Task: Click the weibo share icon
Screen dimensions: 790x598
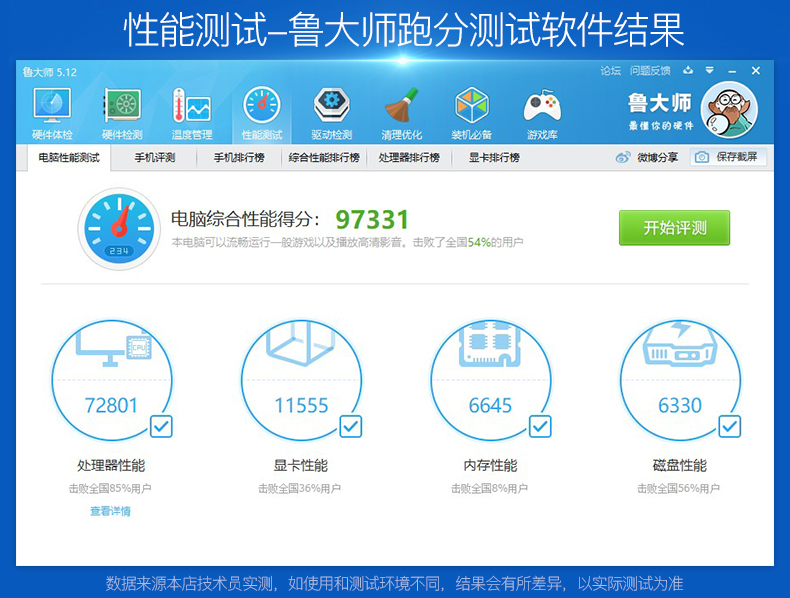Action: tap(623, 158)
